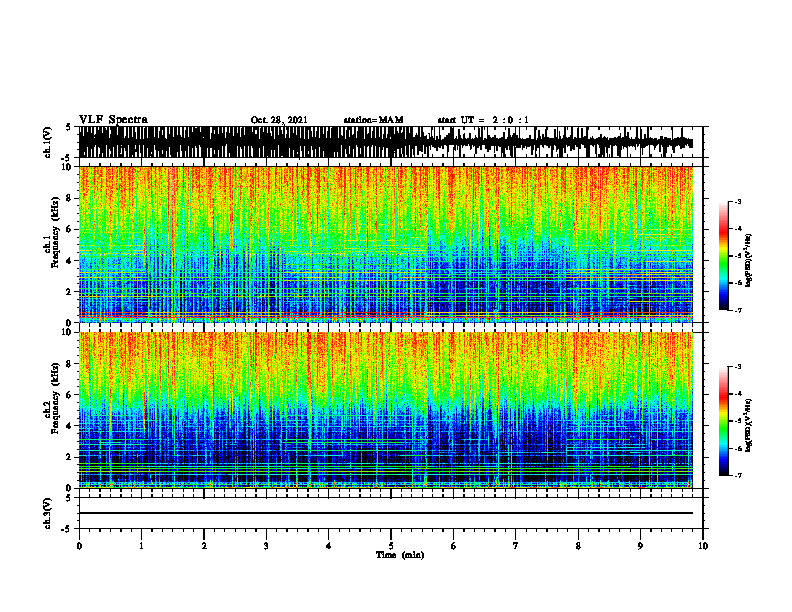Click the date label "Oct. 28, 2021"
Image resolution: width=792 pixels, height=612 pixels.
tap(279, 120)
